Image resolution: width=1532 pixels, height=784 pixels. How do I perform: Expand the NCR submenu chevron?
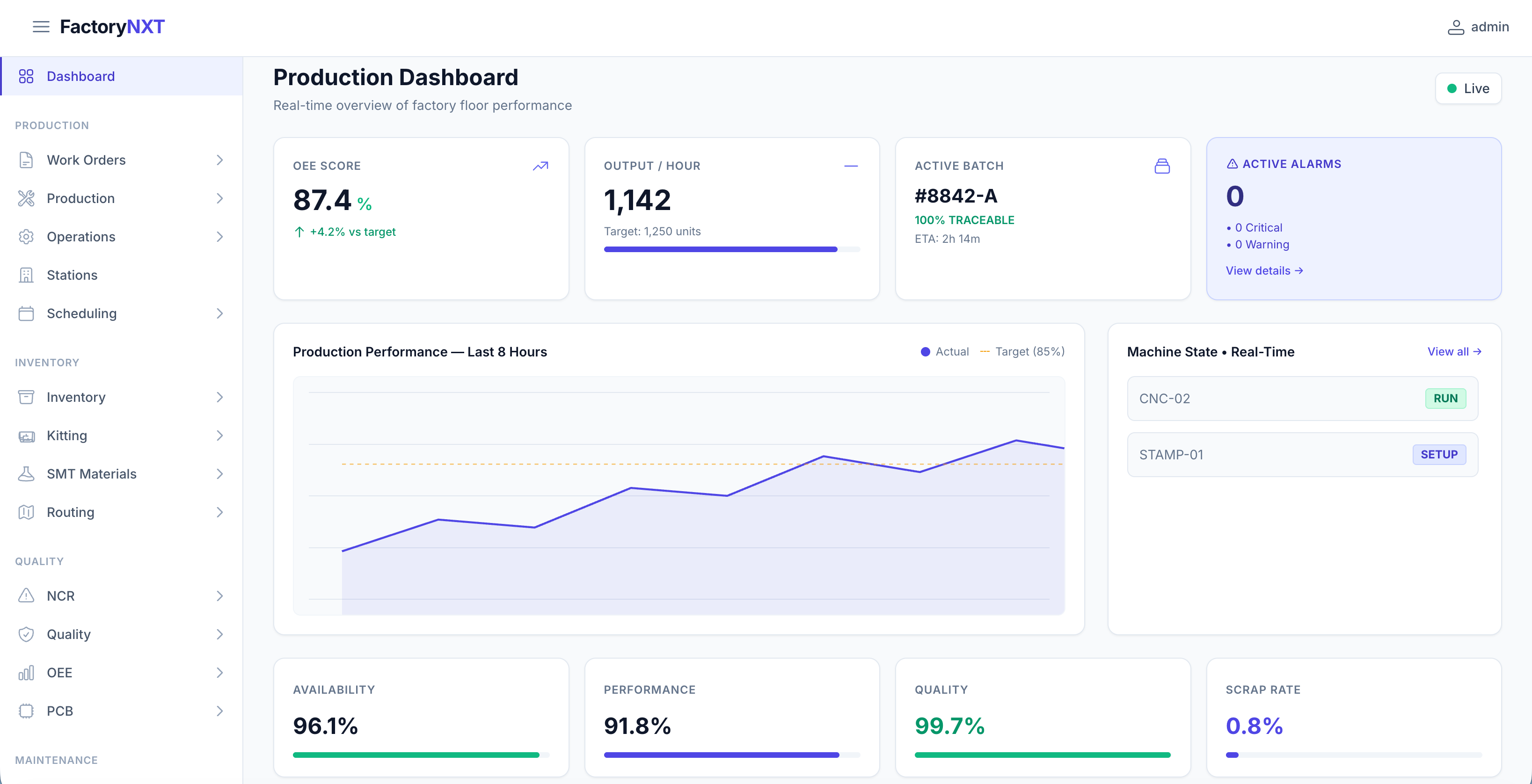(x=219, y=595)
